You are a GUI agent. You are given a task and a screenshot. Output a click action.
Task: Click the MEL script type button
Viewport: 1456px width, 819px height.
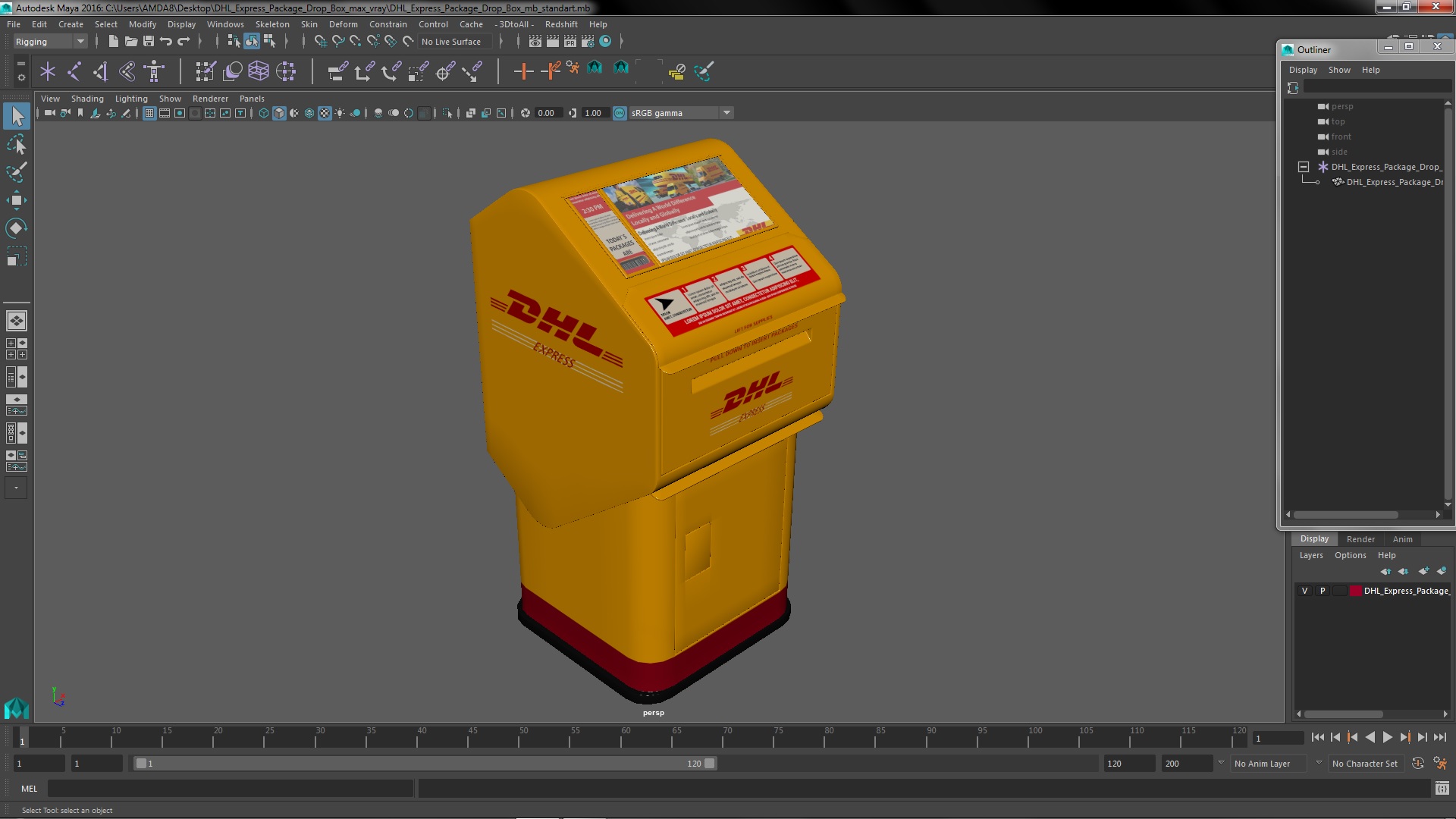click(x=29, y=789)
